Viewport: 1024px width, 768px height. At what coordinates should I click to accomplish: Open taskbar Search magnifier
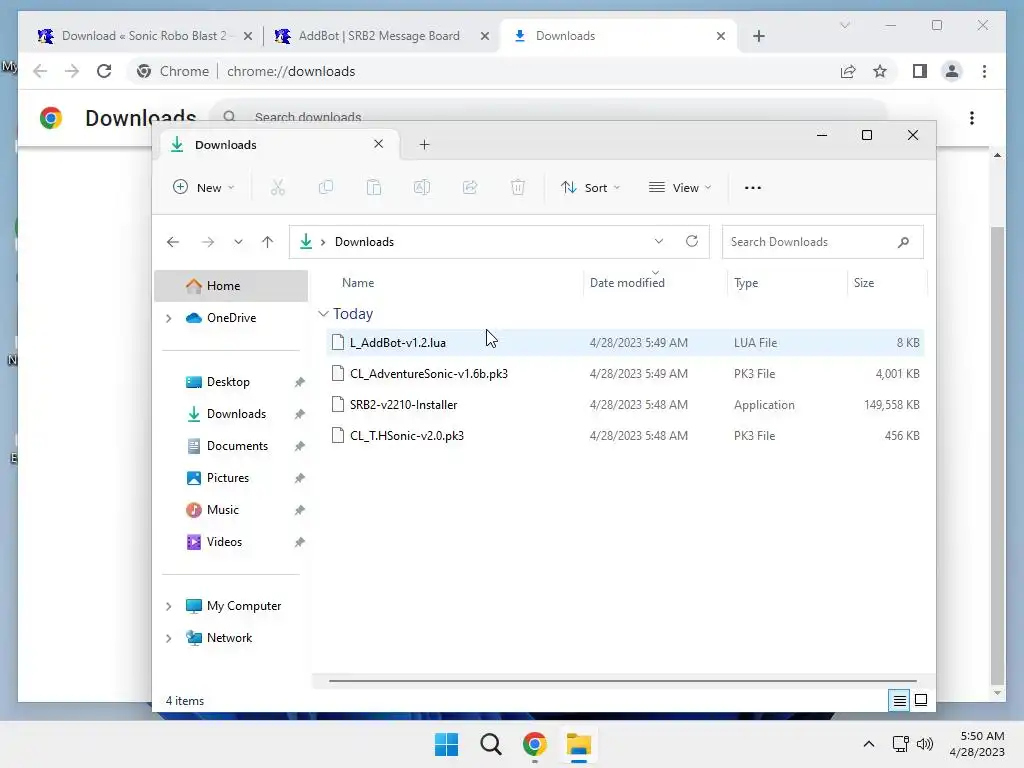click(490, 744)
